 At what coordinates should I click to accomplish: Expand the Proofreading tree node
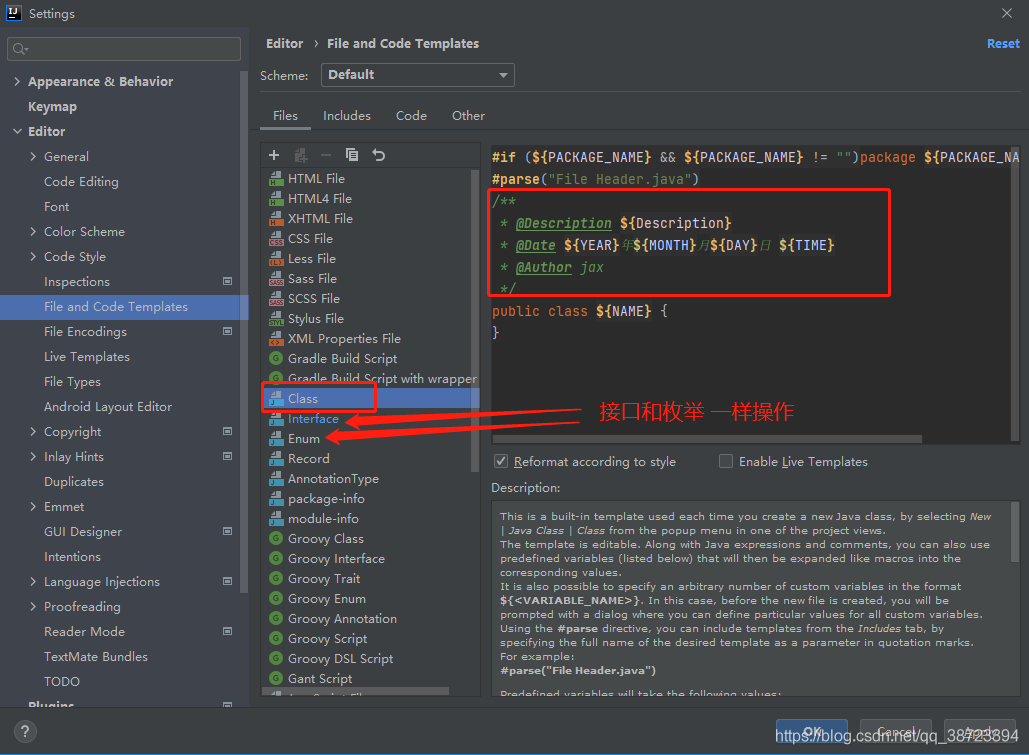coord(33,606)
